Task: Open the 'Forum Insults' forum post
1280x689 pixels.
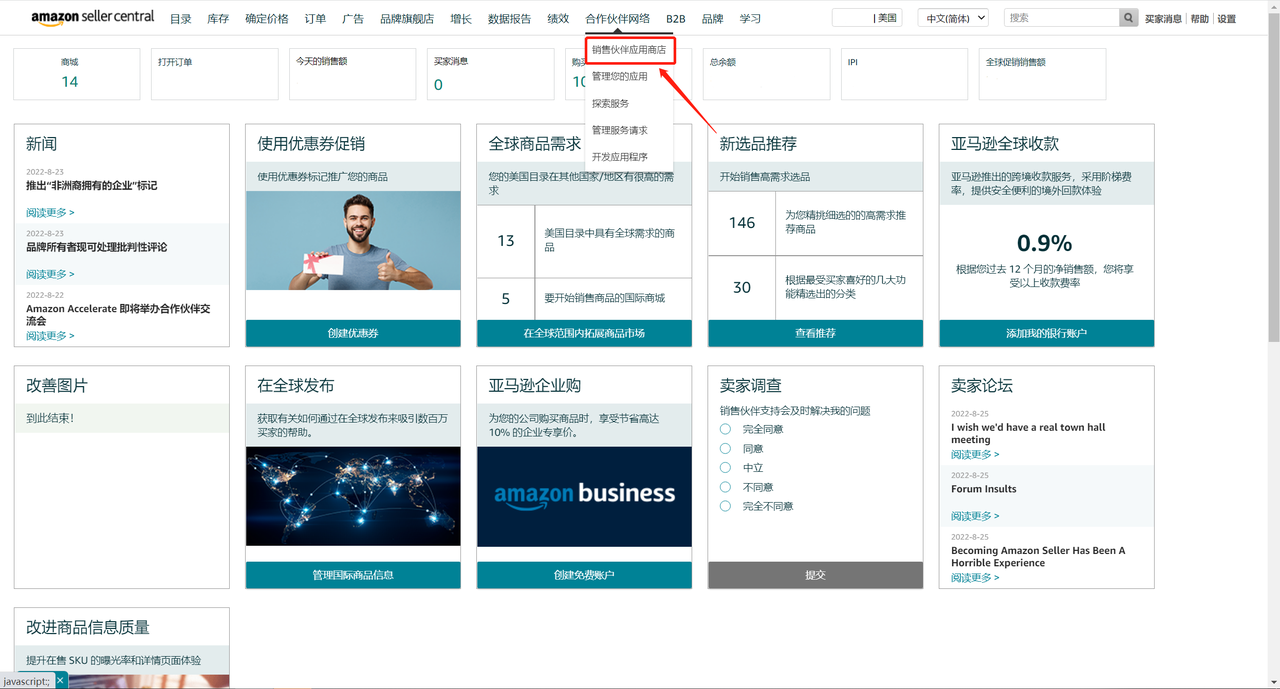Action: coord(983,489)
